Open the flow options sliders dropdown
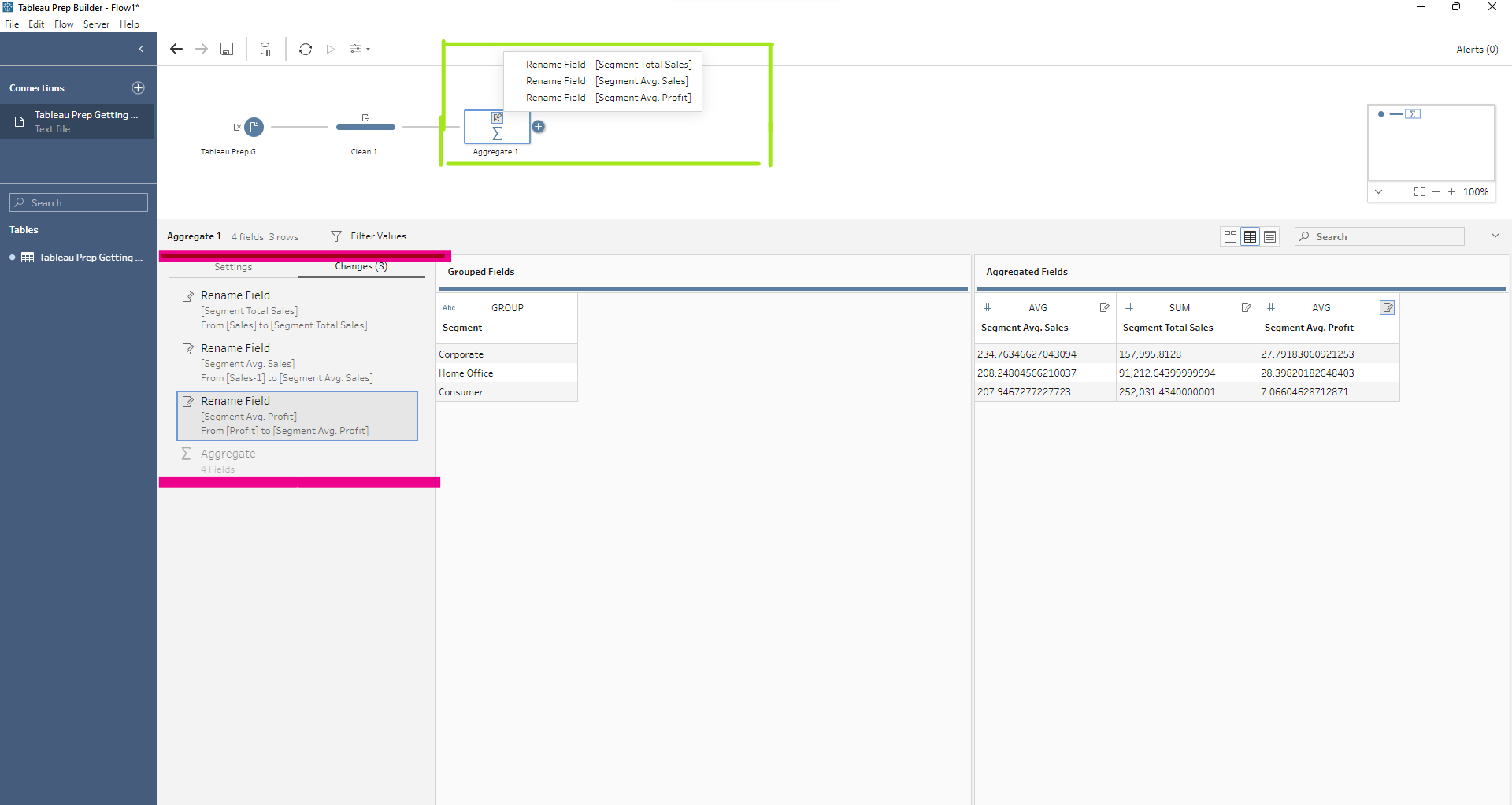The height and width of the screenshot is (805, 1512). coord(359,49)
